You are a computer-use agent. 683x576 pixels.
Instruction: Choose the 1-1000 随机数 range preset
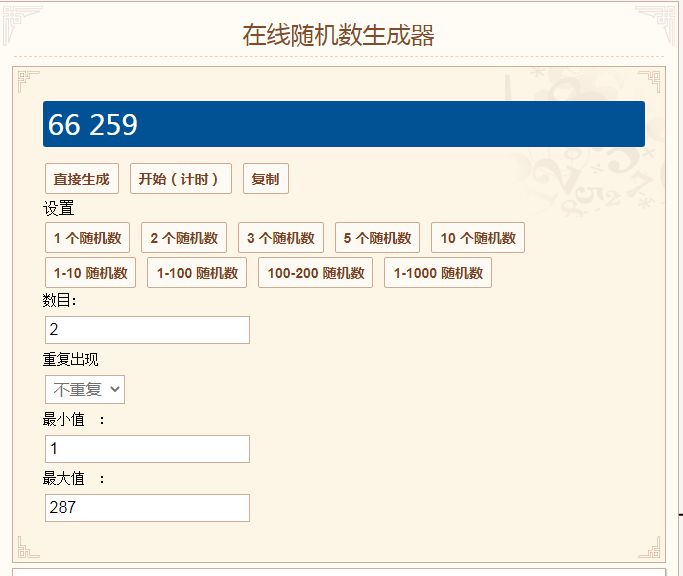tap(438, 273)
